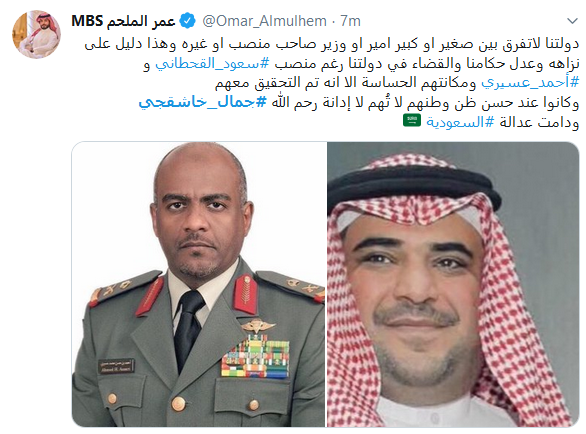Open hashtag #سعود_القحطاني

pyautogui.click(x=212, y=64)
